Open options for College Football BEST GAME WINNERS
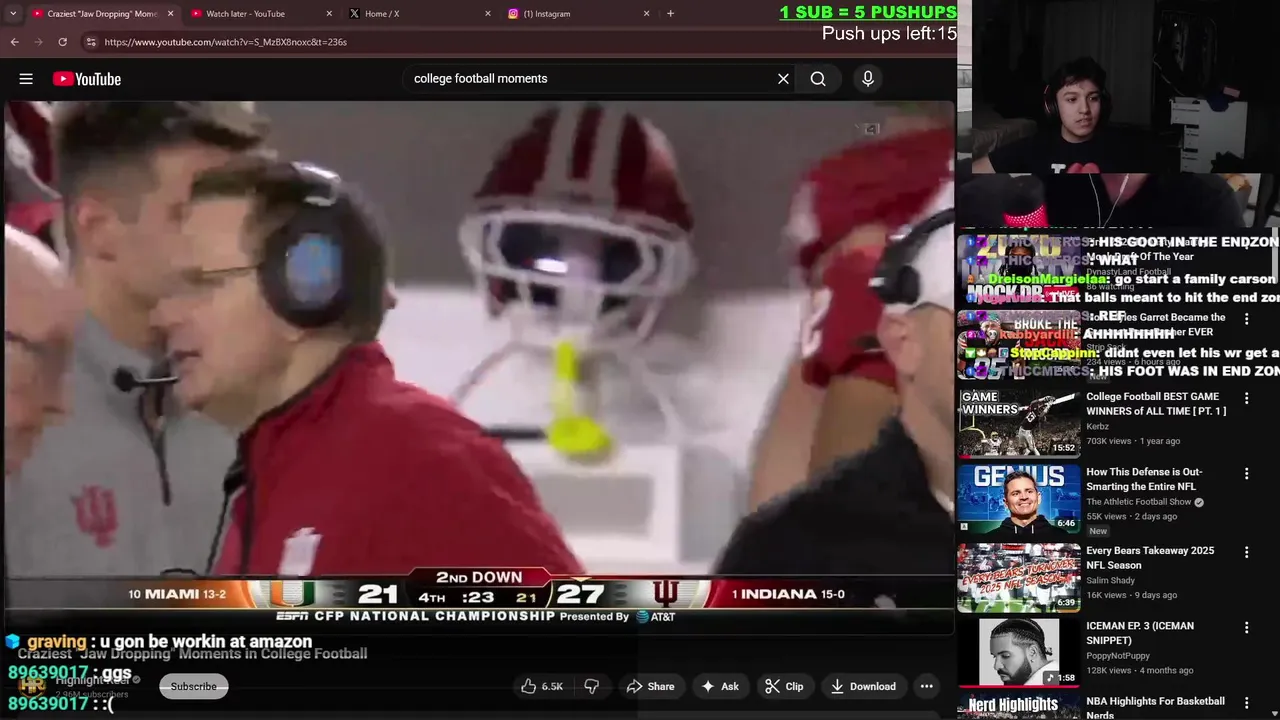This screenshot has width=1280, height=720. pyautogui.click(x=1246, y=398)
